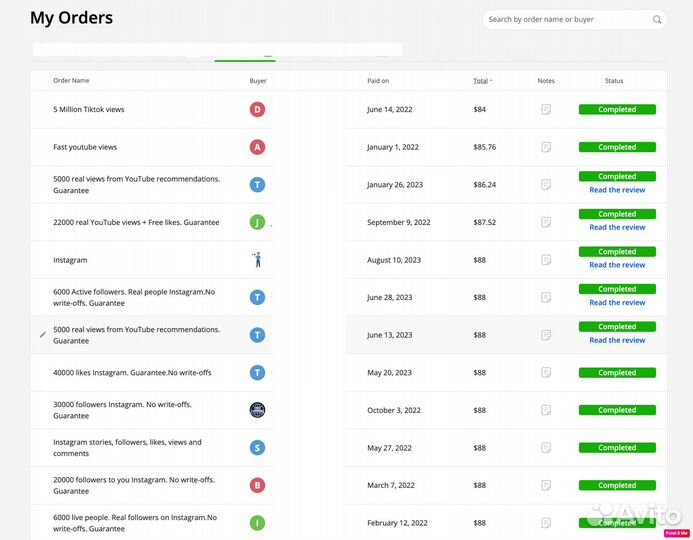Viewport: 693px width, 540px height.
Task: Open notes icon for June 13, 2023 order
Action: pyautogui.click(x=546, y=335)
